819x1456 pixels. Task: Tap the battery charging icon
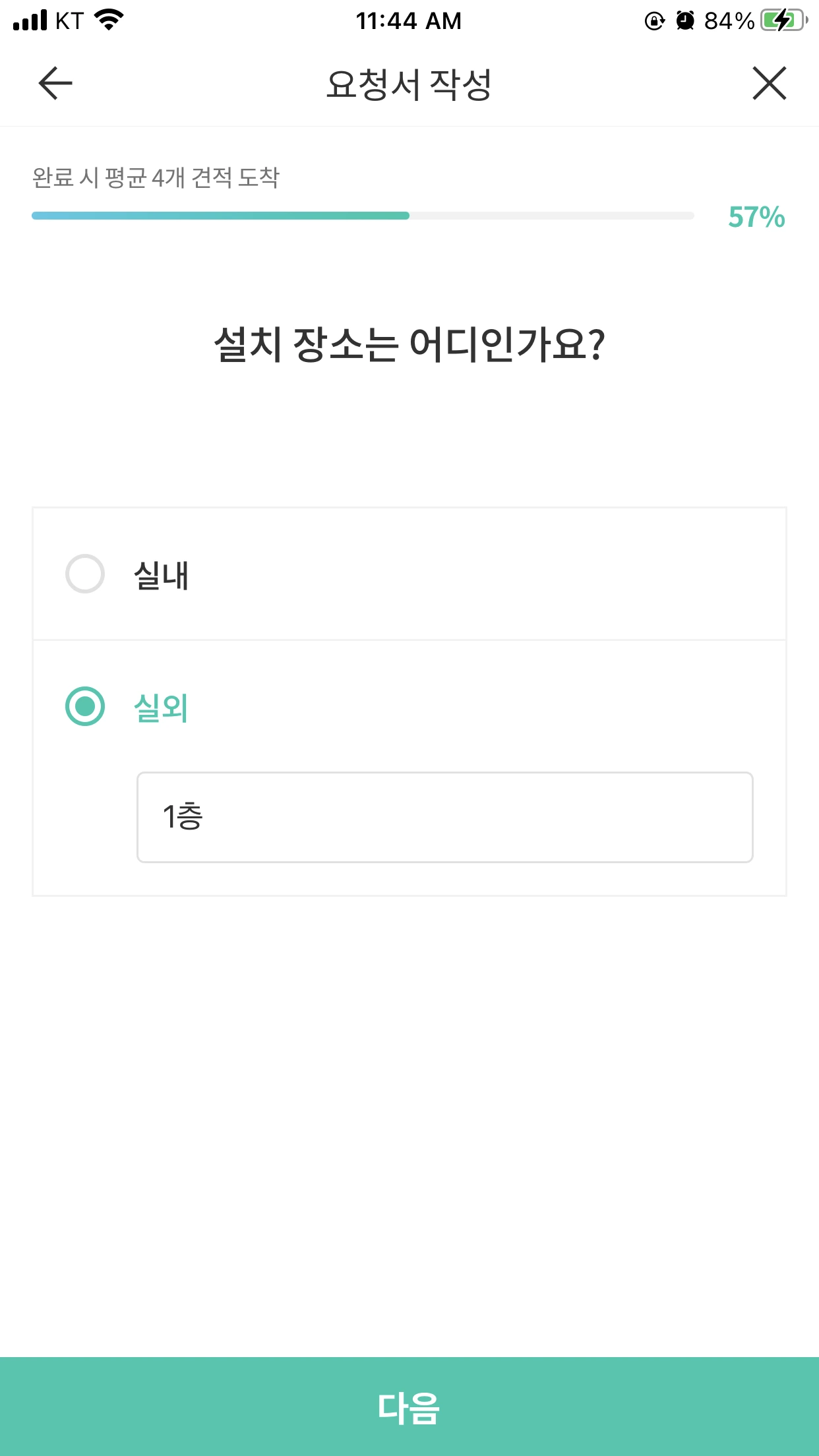point(783,20)
